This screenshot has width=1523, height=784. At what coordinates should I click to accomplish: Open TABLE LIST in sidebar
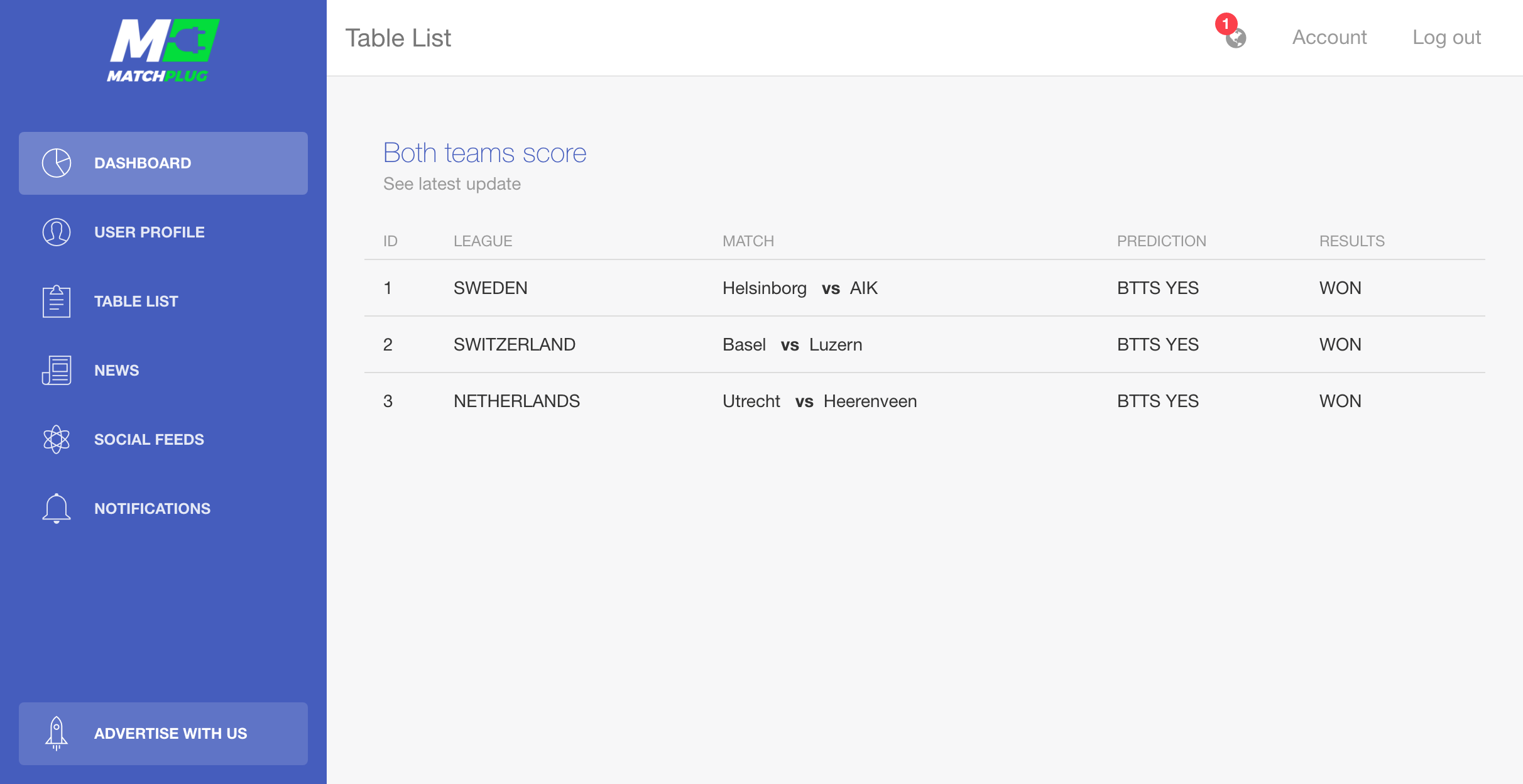pos(163,302)
